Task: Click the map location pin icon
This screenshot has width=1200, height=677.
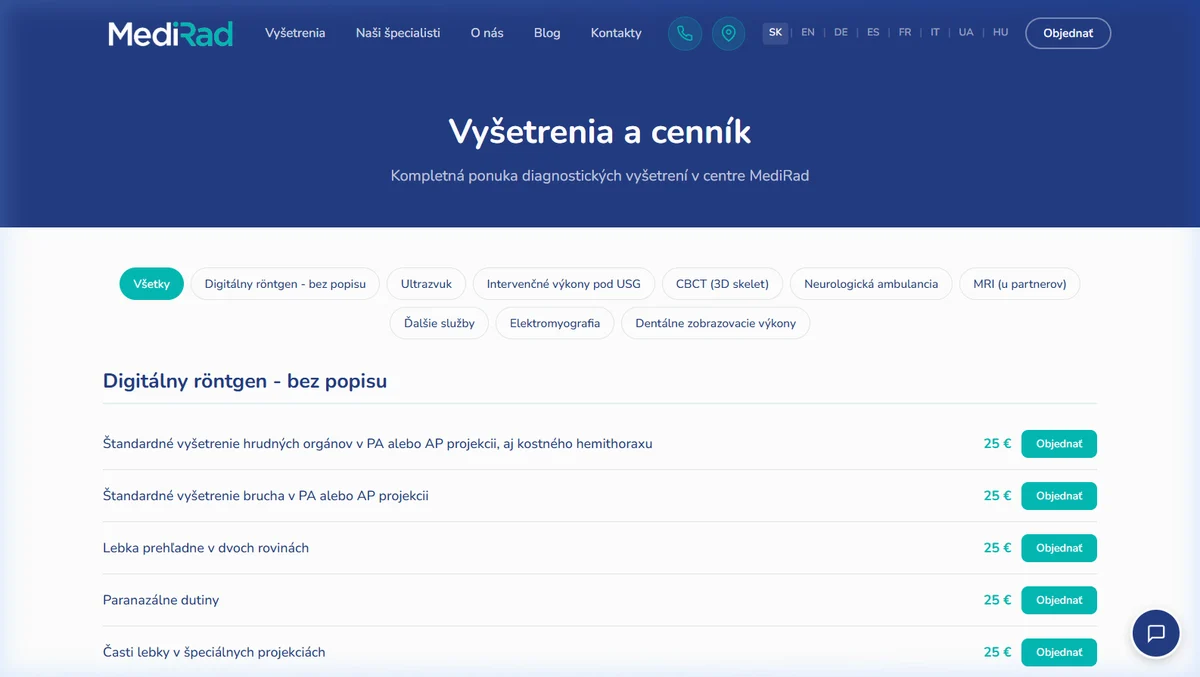Action: 728,33
